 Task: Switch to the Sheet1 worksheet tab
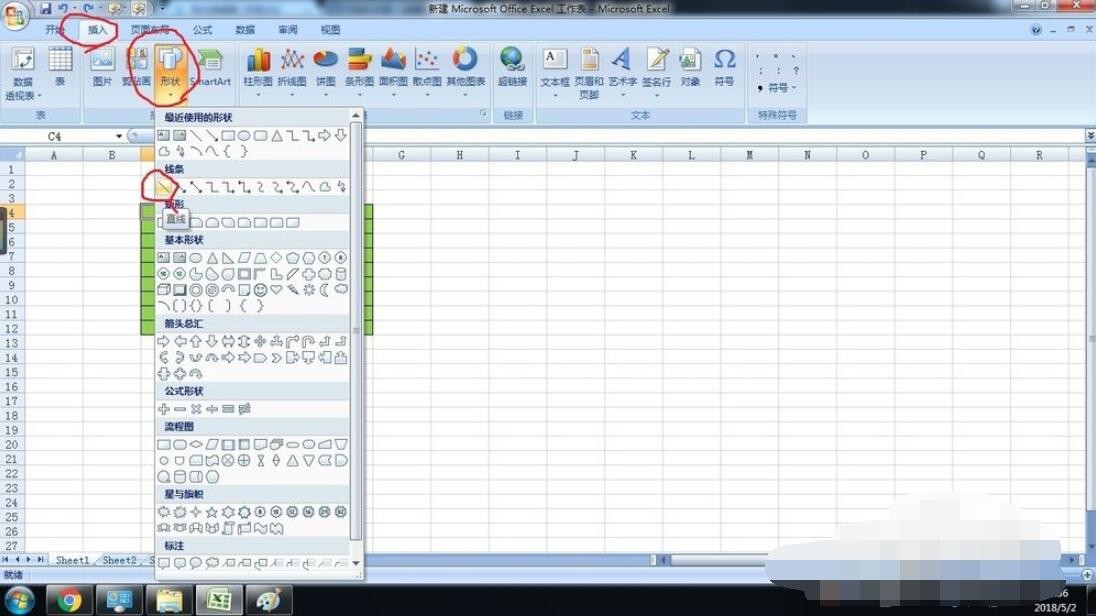(73, 560)
